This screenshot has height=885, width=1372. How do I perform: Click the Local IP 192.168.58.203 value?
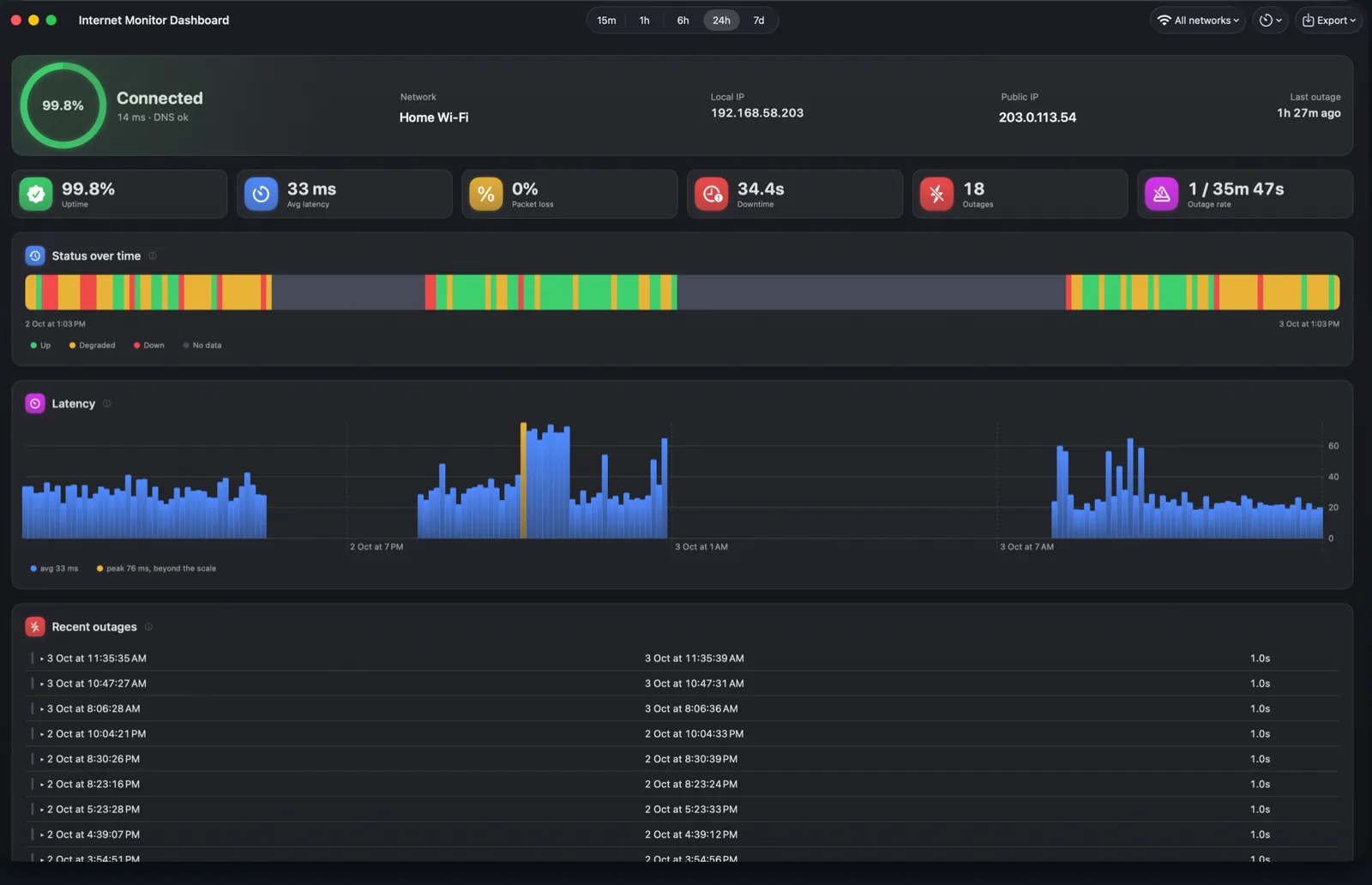coord(757,113)
